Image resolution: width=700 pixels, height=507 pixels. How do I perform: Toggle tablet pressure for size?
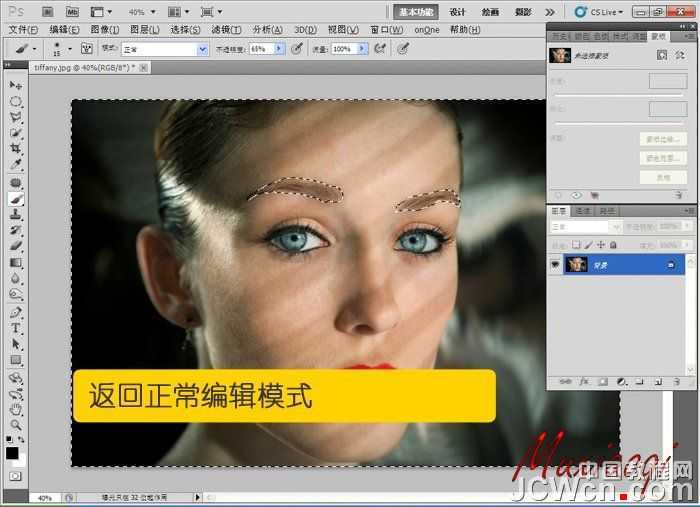pyautogui.click(x=403, y=48)
